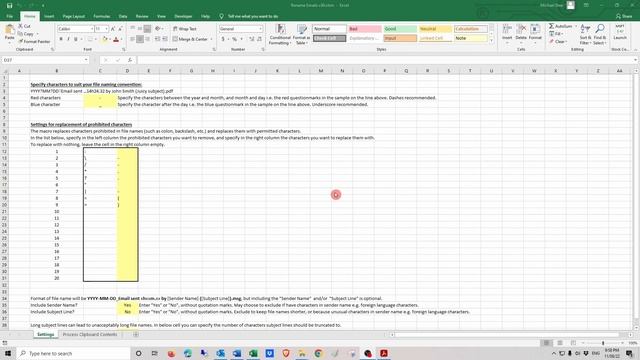The width and height of the screenshot is (640, 360).
Task: Apply the Calculation cell style
Action: (x=471, y=29)
